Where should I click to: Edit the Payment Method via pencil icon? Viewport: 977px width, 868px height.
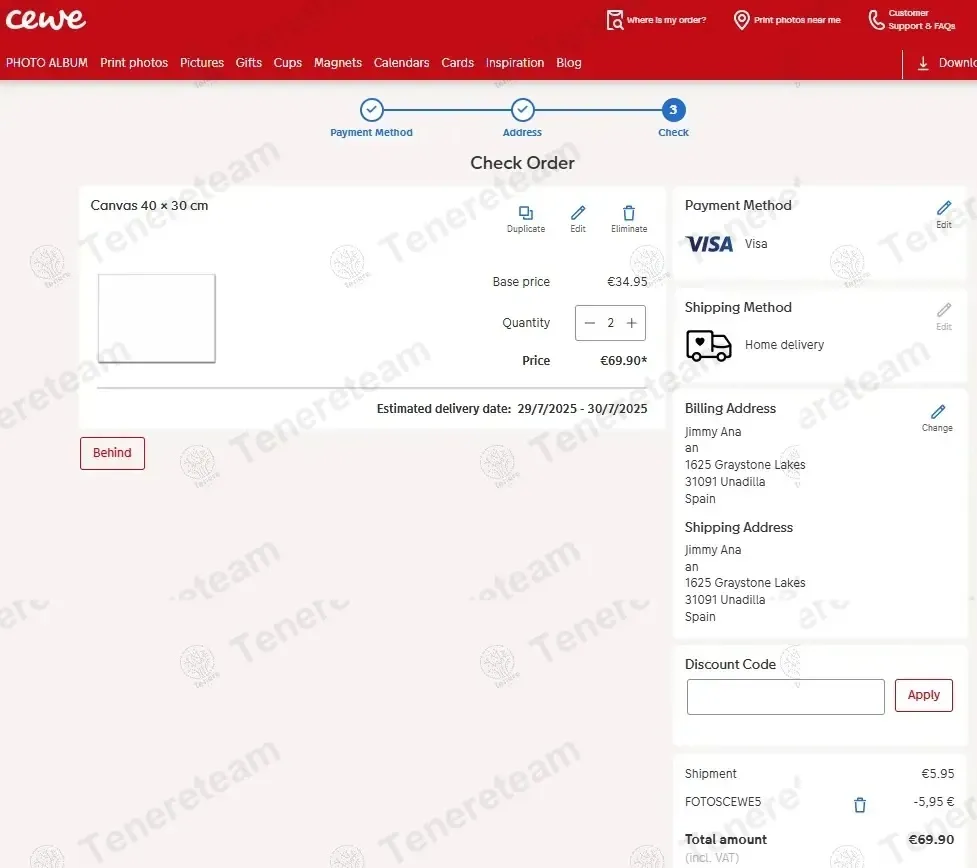(943, 209)
